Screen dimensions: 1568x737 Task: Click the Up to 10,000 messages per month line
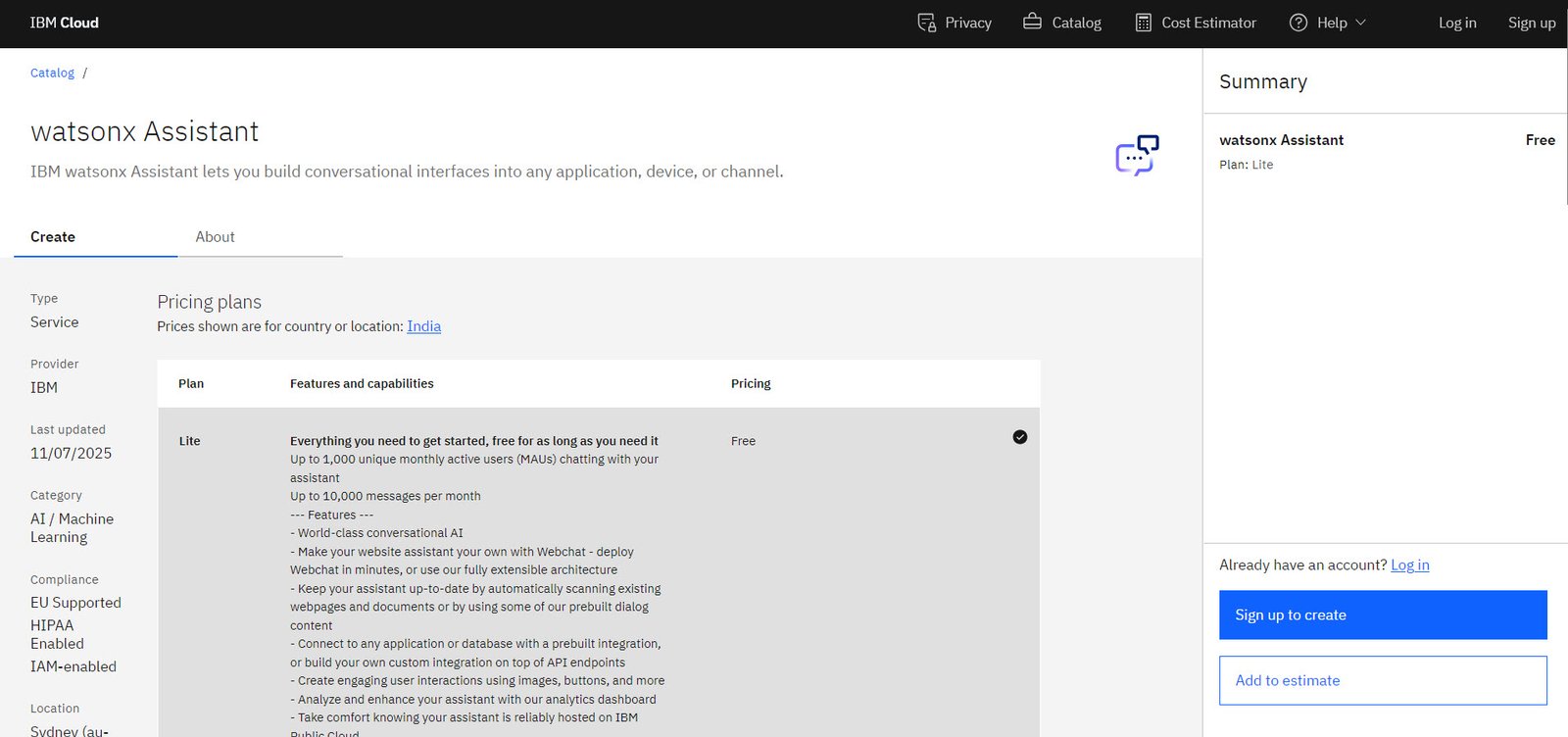(x=385, y=496)
